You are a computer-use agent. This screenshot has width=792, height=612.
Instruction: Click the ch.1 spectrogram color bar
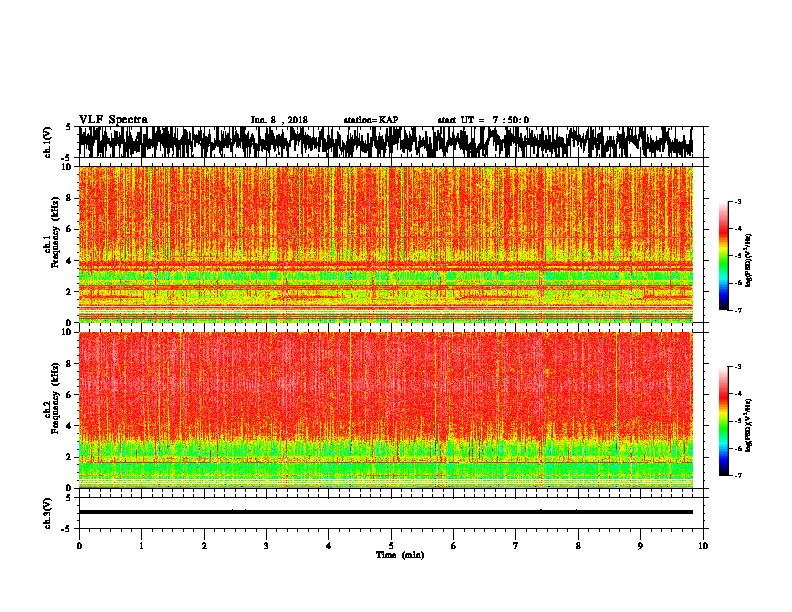[723, 256]
